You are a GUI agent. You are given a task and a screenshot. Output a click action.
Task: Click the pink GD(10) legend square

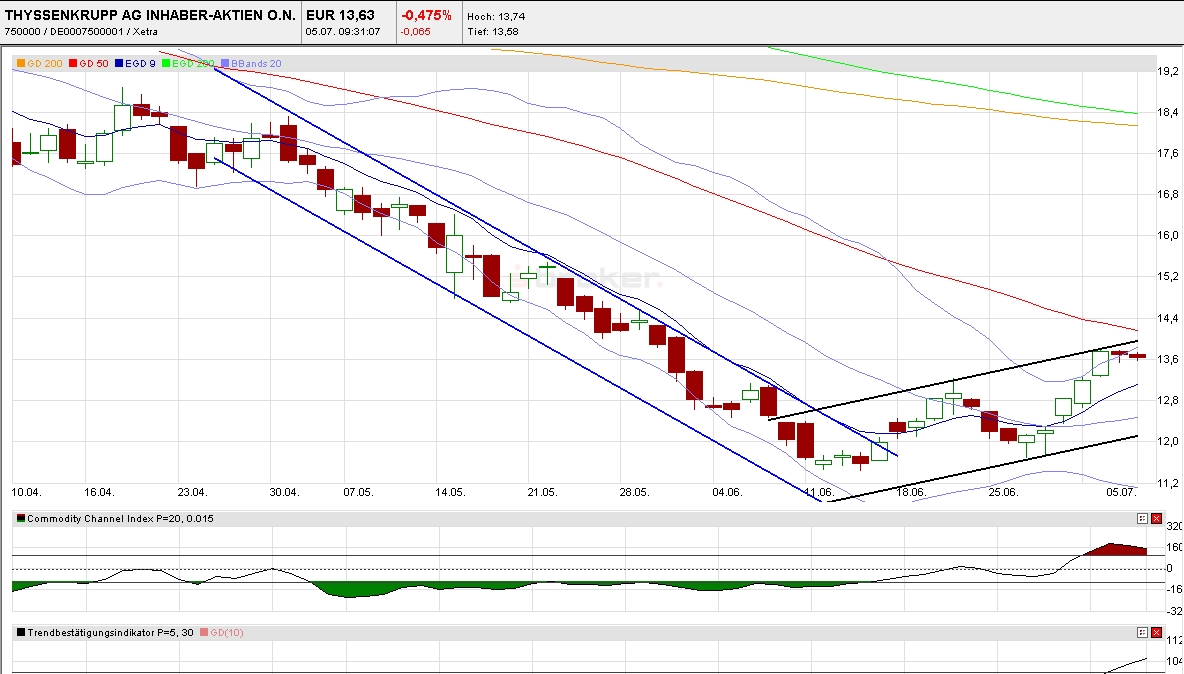click(x=204, y=632)
